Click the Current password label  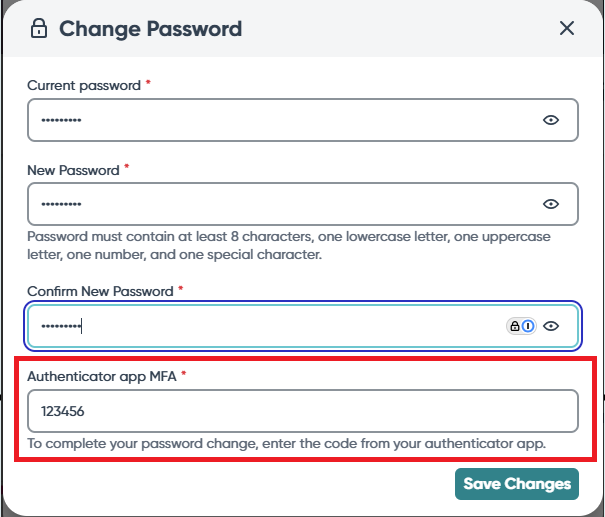pyautogui.click(x=84, y=86)
